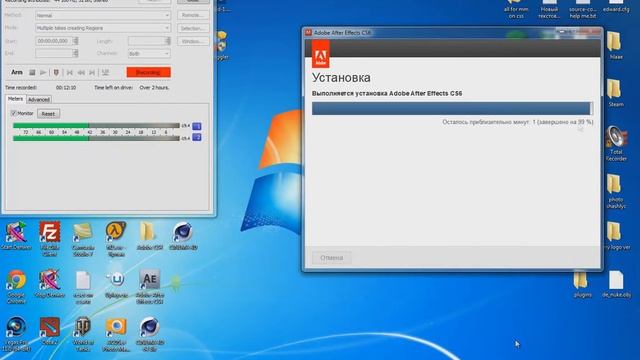Click the Length field stepper arrows
This screenshot has width=640, height=360.
pyautogui.click(x=168, y=41)
